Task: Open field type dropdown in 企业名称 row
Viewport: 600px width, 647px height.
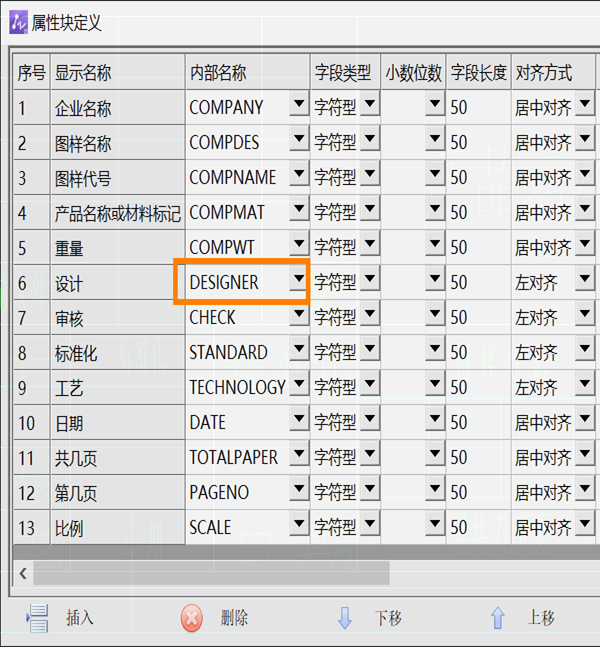Action: click(x=370, y=104)
